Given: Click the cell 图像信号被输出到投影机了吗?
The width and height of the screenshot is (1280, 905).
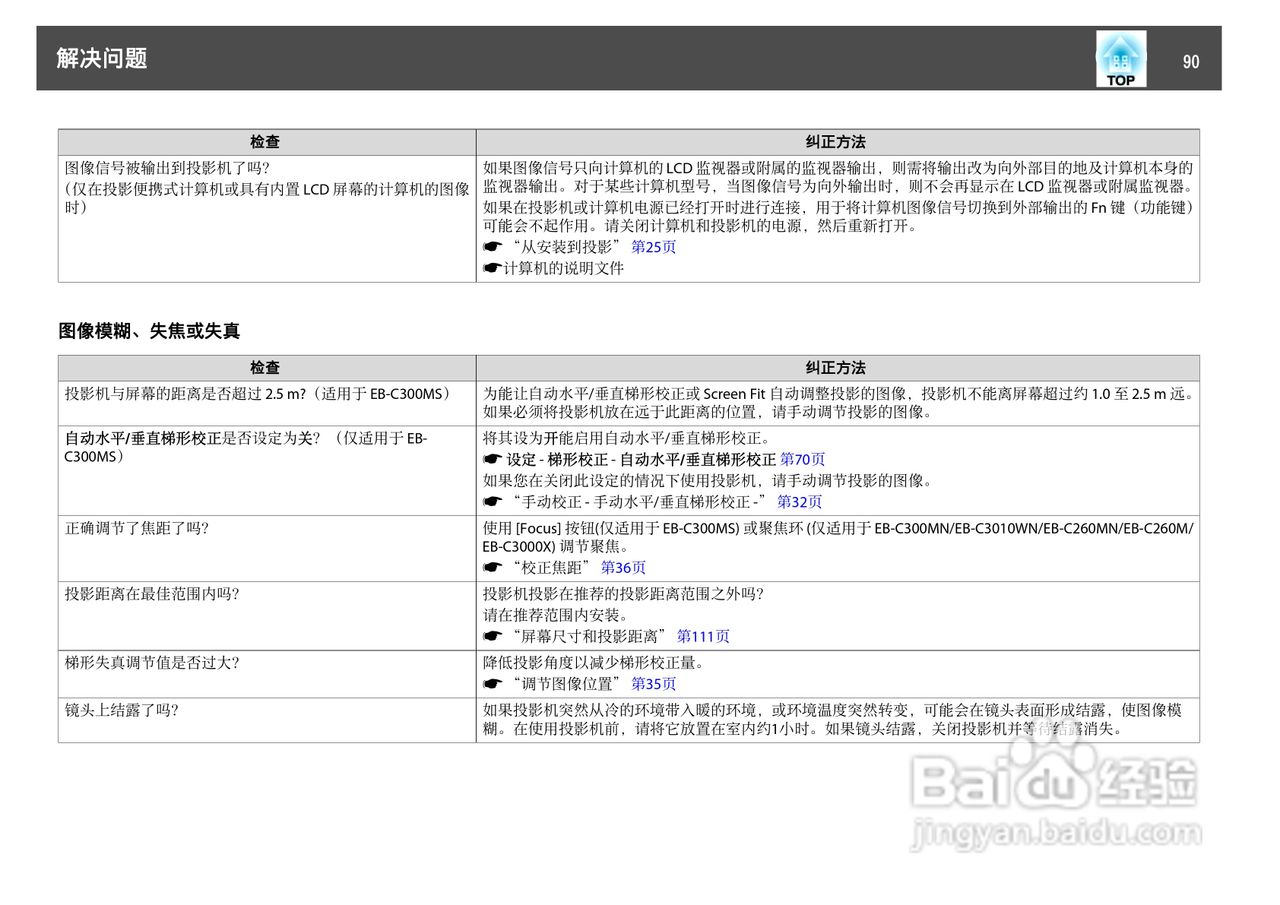Looking at the screenshot, I should (267, 219).
